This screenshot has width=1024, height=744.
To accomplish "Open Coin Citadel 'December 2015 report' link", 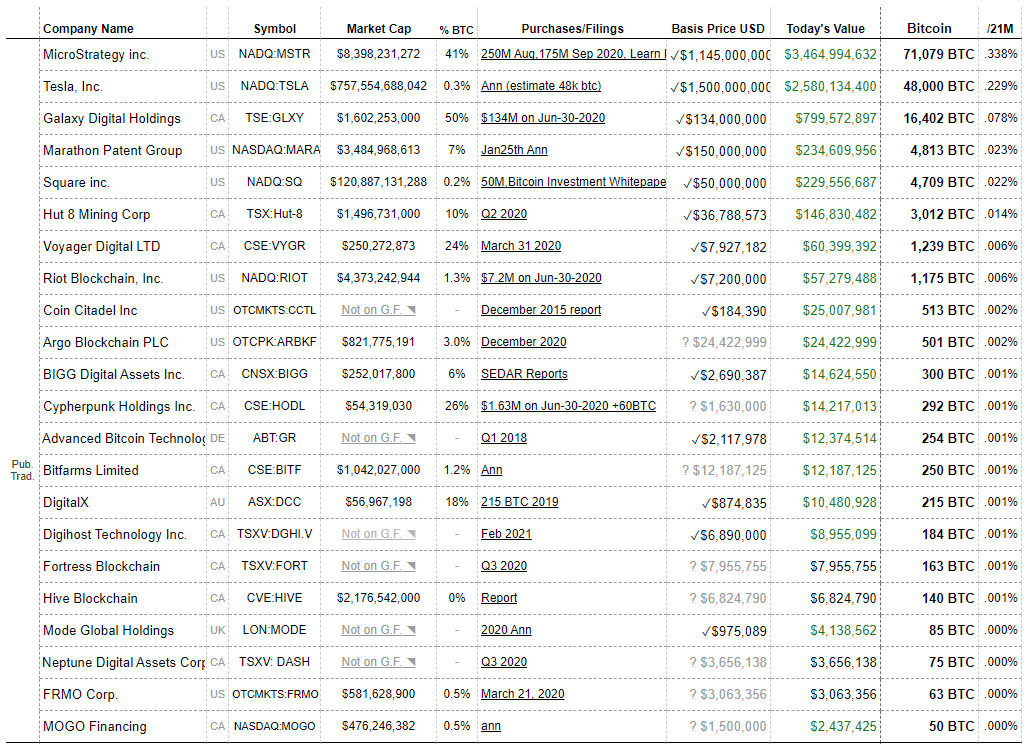I will (x=541, y=310).
